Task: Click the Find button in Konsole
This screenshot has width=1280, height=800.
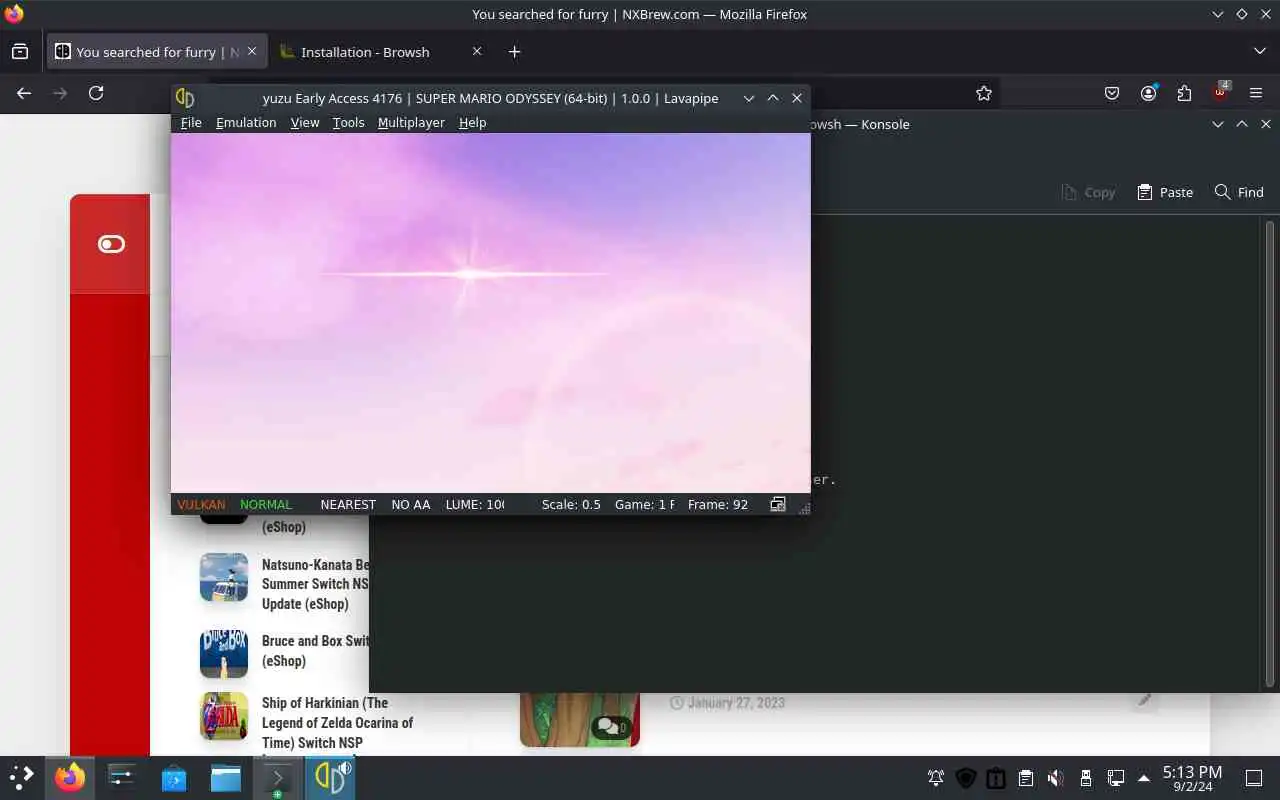Action: click(x=1239, y=192)
